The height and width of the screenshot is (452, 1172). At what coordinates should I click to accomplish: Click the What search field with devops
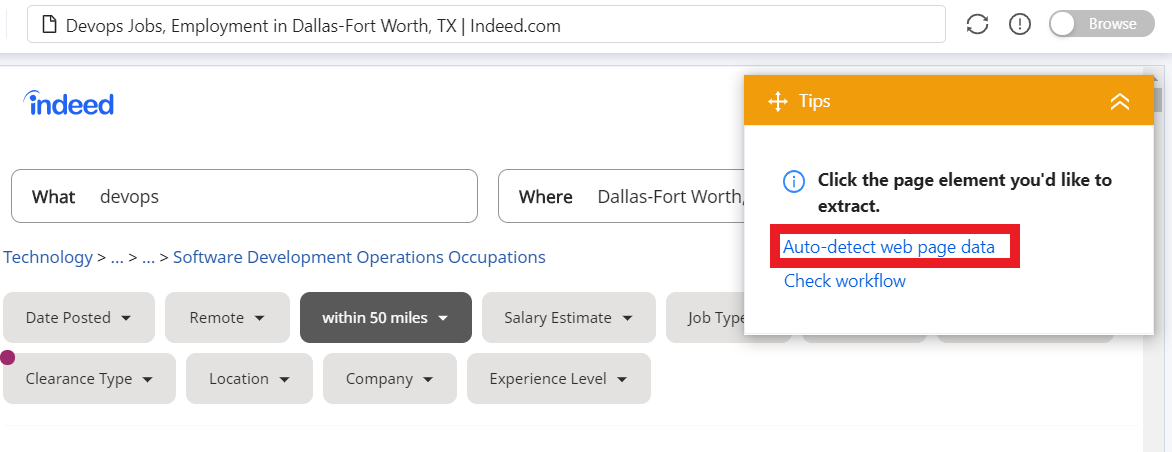pos(244,196)
